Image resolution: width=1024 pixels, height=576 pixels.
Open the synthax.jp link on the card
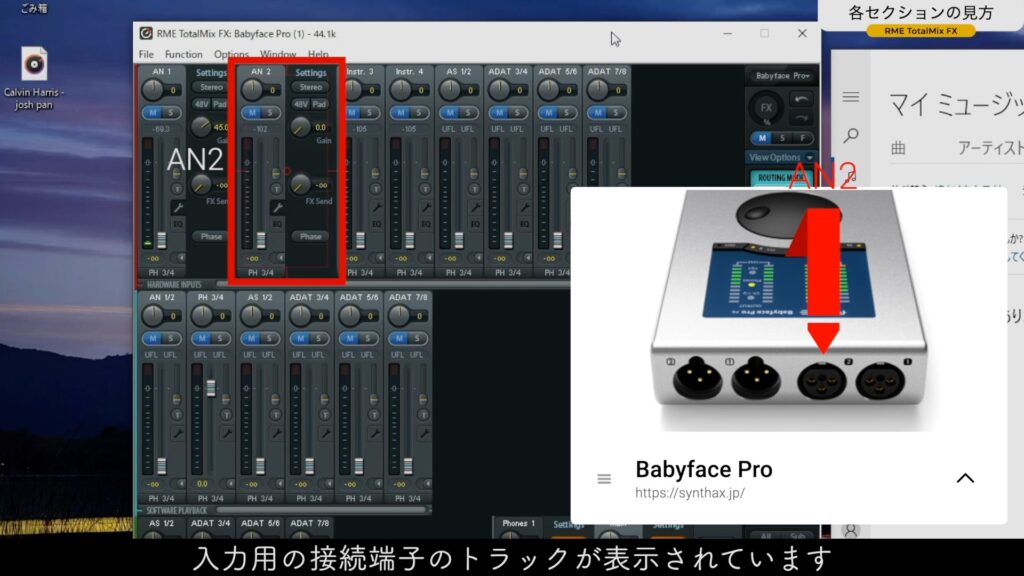pyautogui.click(x=690, y=493)
